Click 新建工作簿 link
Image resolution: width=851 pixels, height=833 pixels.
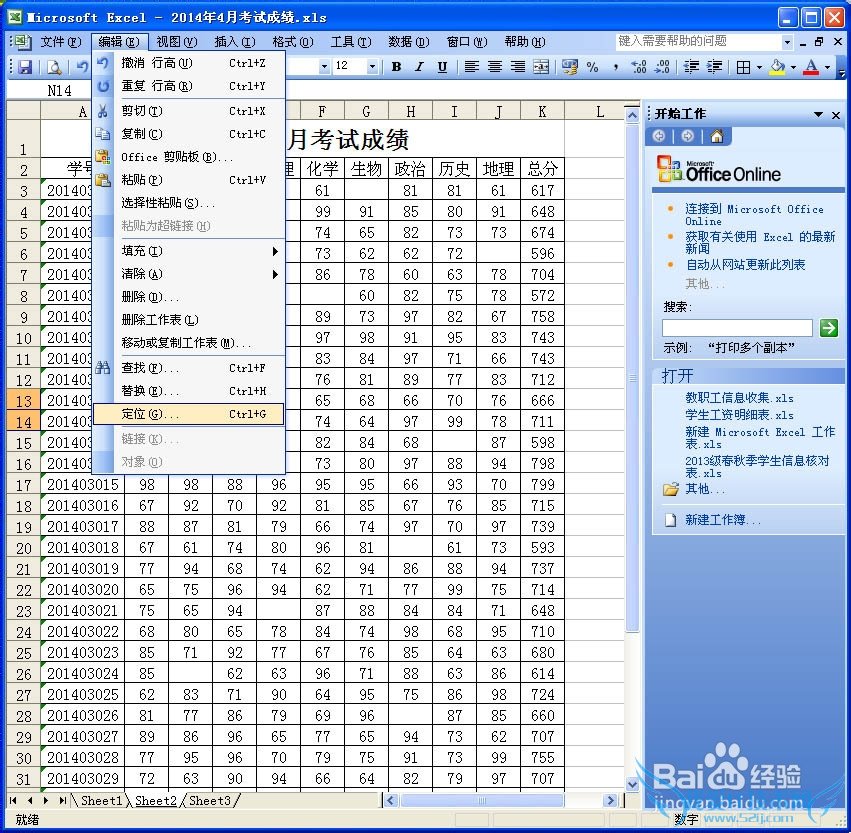(x=722, y=520)
